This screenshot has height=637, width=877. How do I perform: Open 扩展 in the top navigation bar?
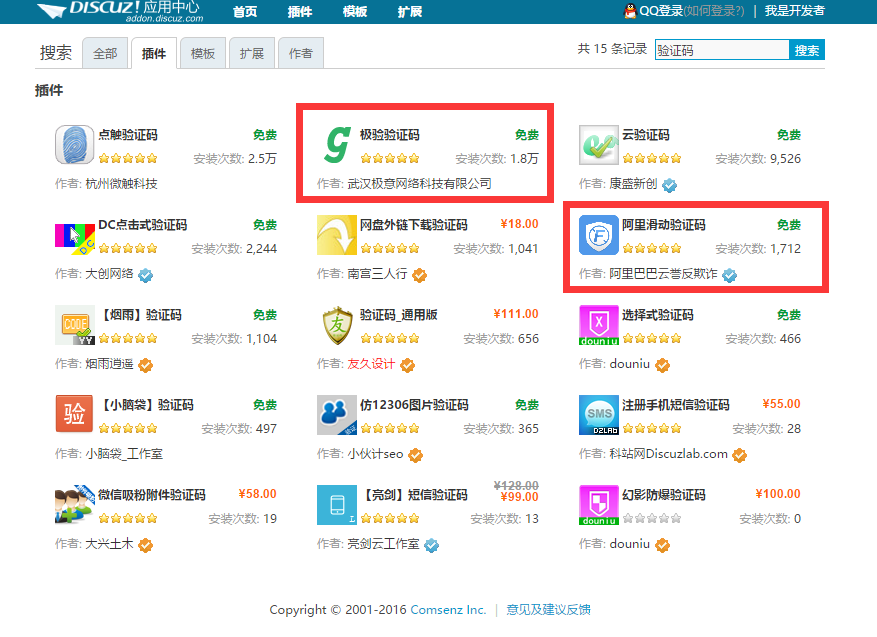pyautogui.click(x=409, y=12)
